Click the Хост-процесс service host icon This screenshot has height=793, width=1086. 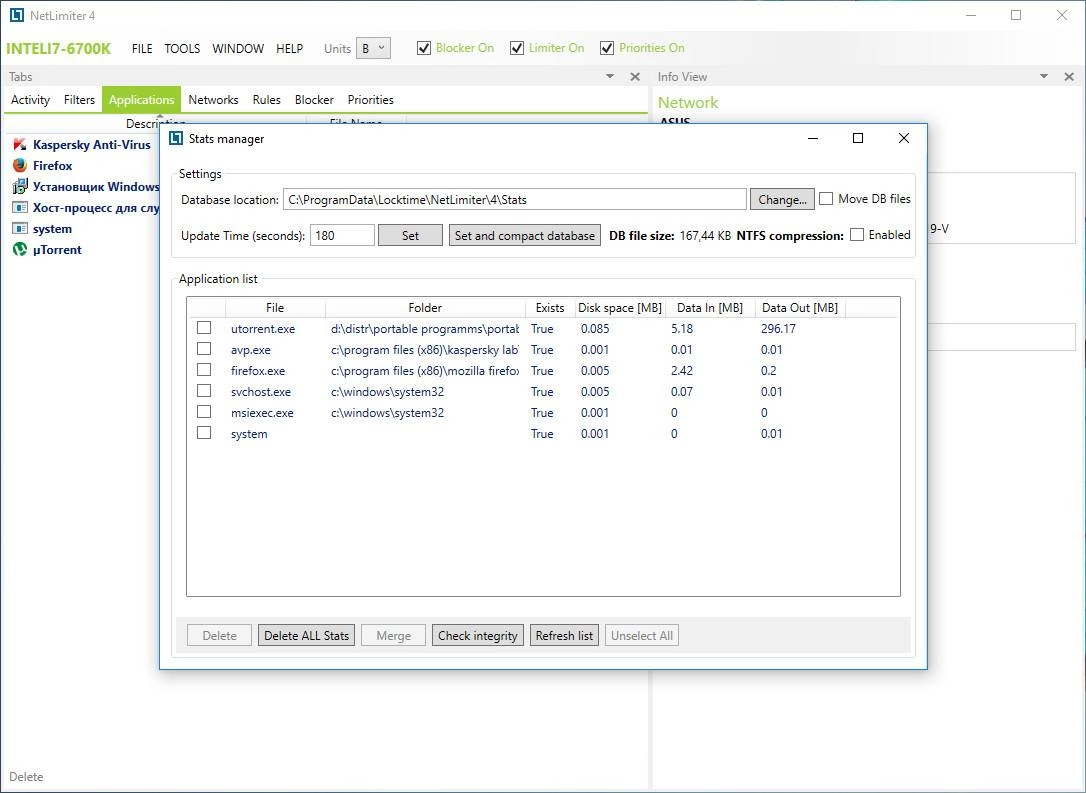(19, 208)
